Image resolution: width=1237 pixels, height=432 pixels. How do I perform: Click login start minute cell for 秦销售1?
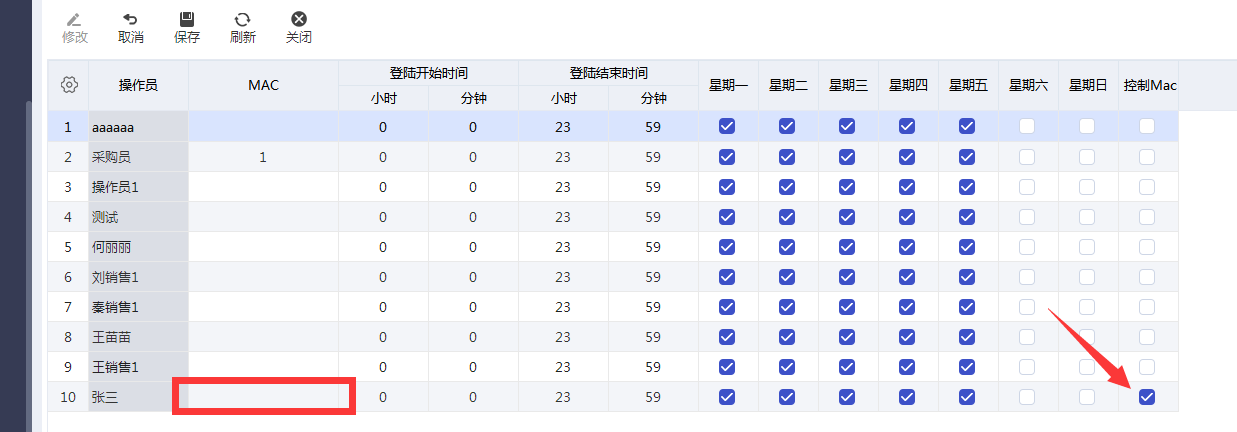473,307
